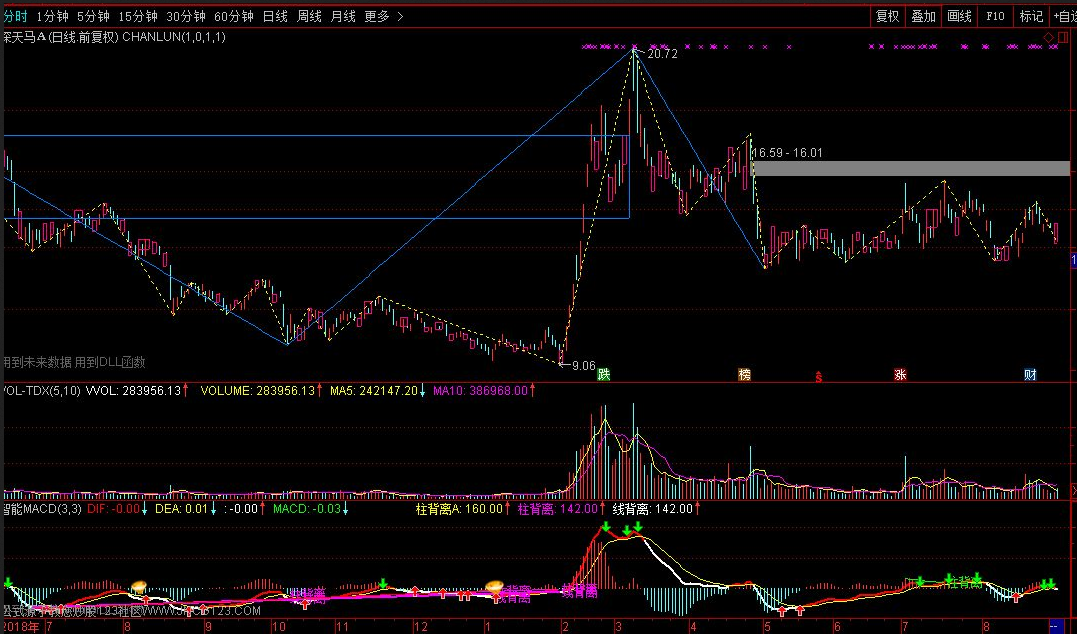Click the 16.59 - 16.01 gap label
This screenshot has height=634, width=1077.
788,152
